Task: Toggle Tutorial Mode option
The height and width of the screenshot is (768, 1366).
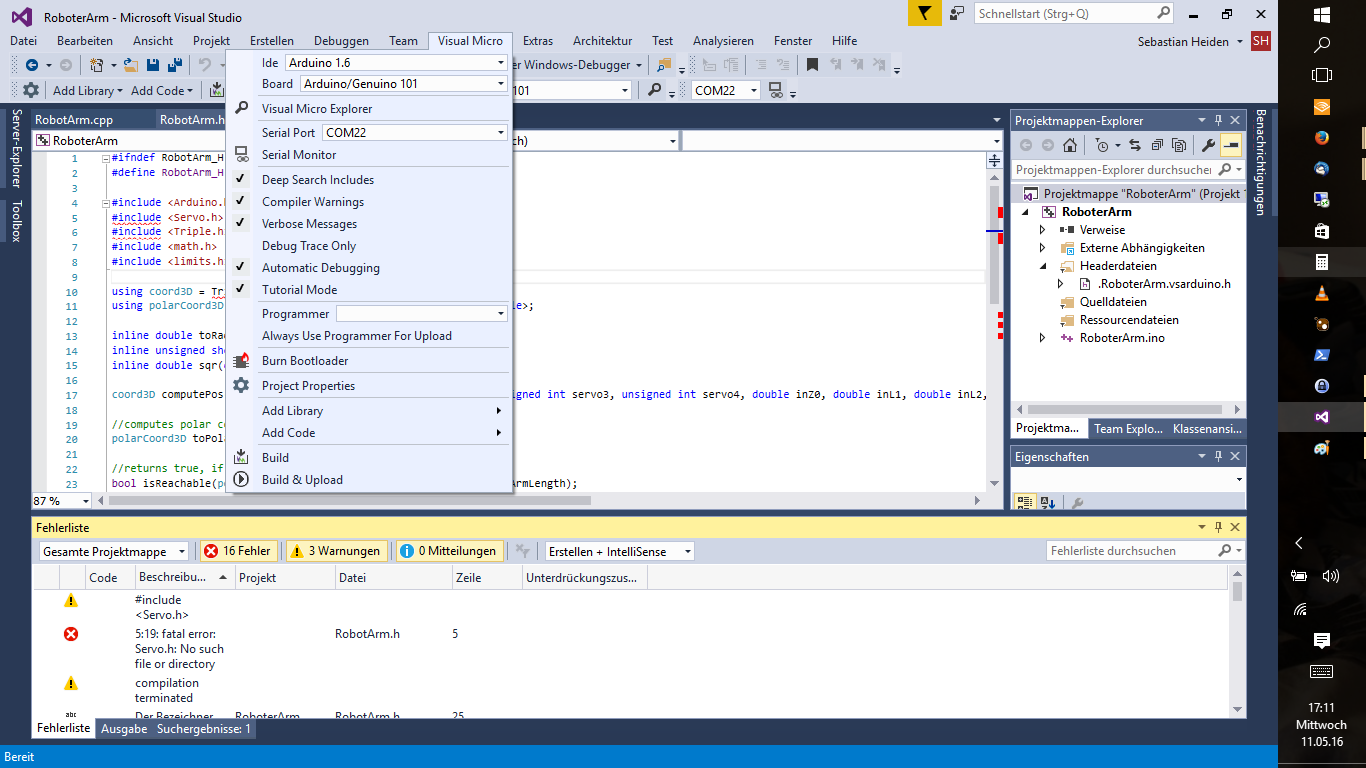Action: tap(299, 290)
